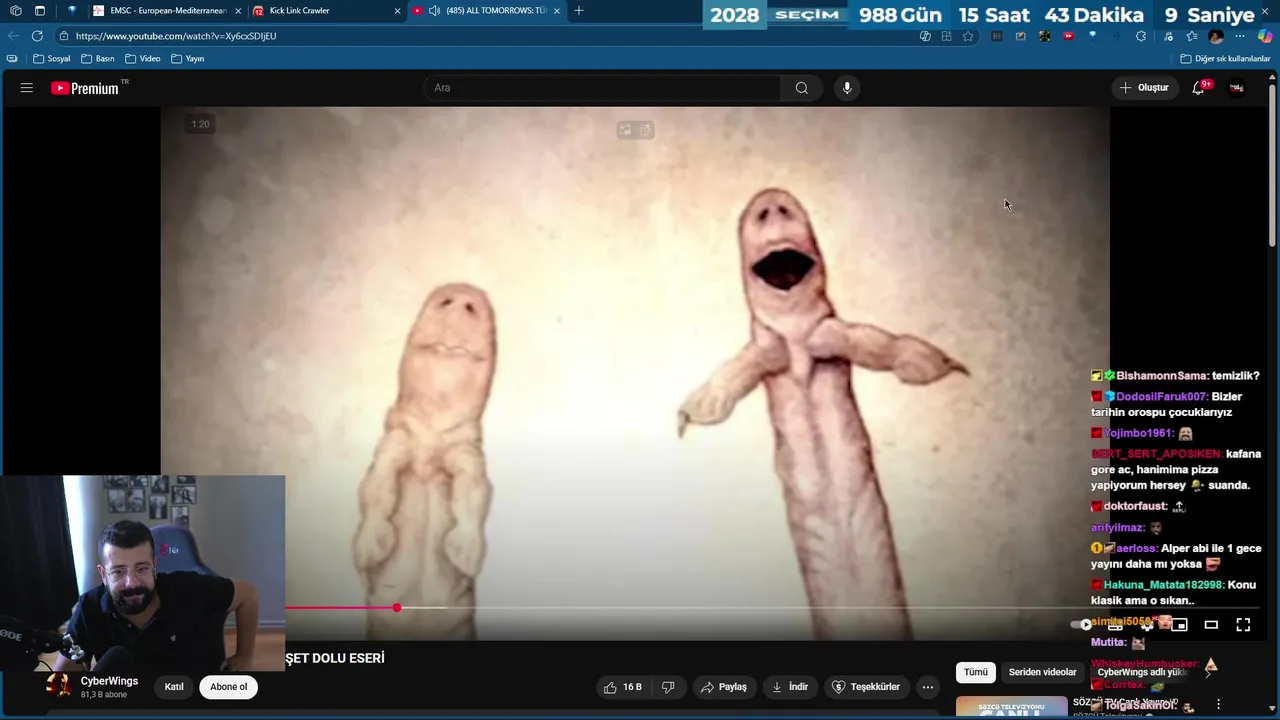The height and width of the screenshot is (720, 1280).
Task: Open miniplayer from player controls
Action: coord(1180,625)
